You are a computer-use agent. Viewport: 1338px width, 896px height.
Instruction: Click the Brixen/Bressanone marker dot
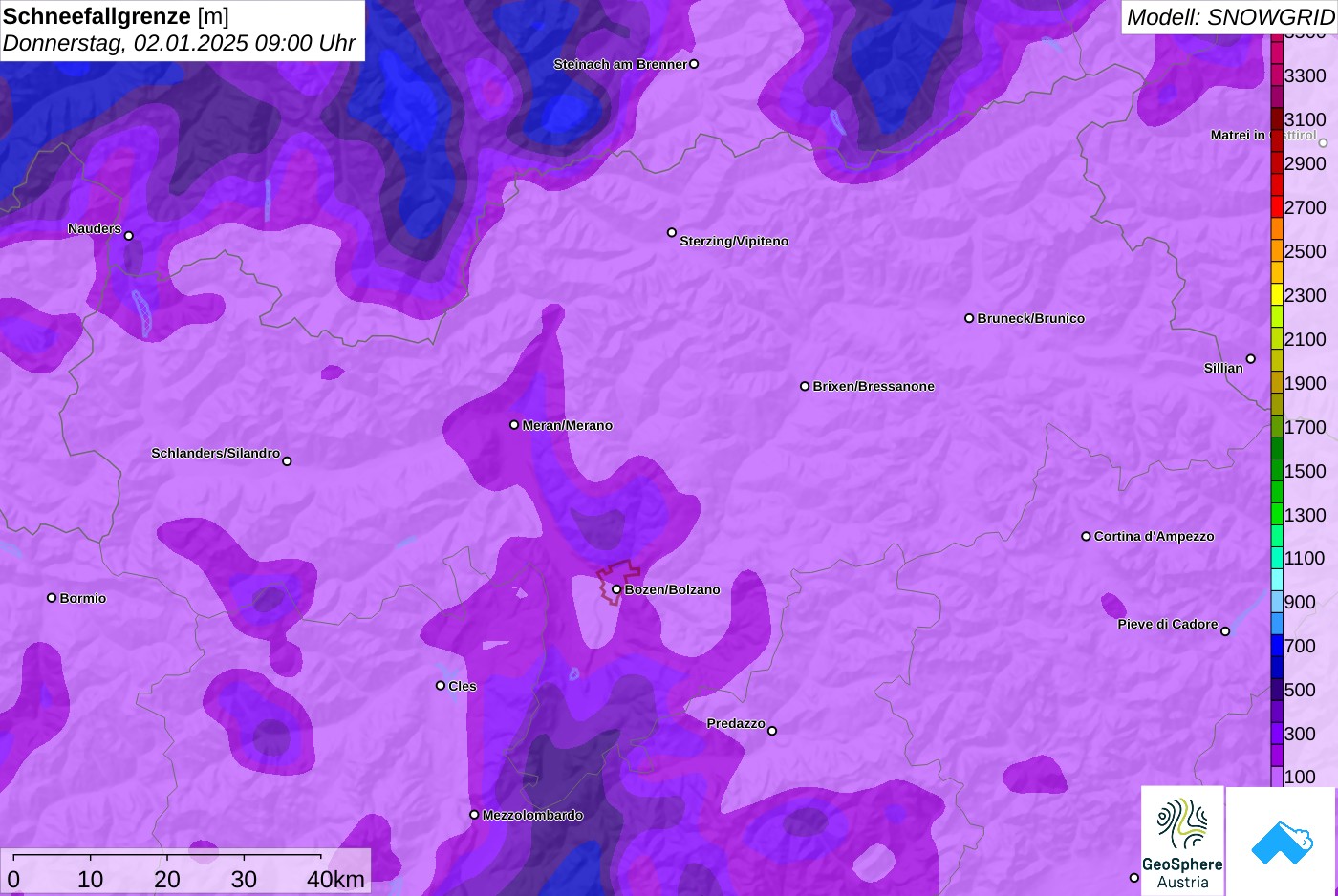click(805, 386)
